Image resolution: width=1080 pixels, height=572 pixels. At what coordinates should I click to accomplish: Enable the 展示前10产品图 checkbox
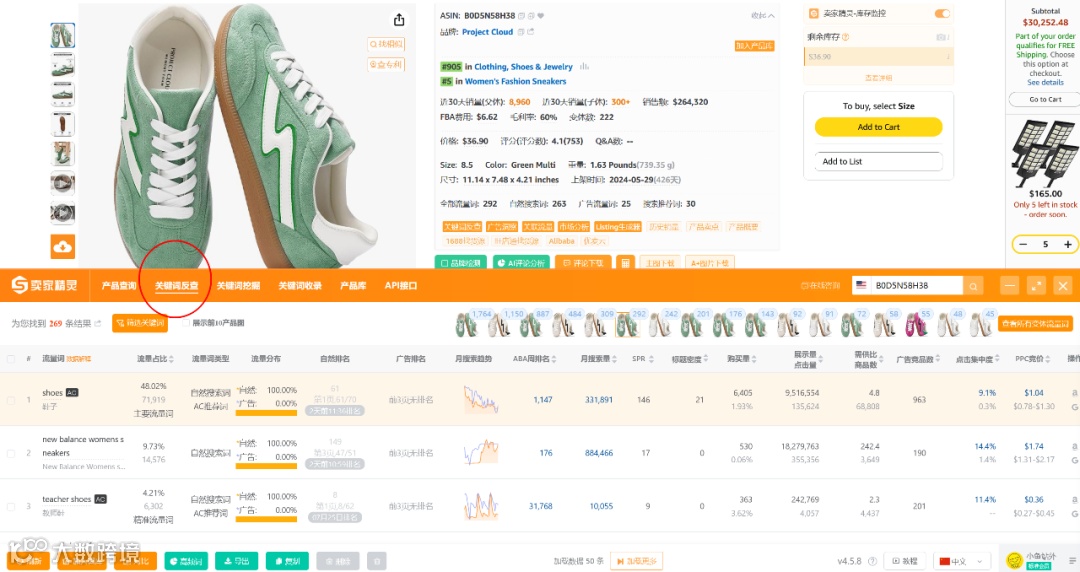(186, 323)
